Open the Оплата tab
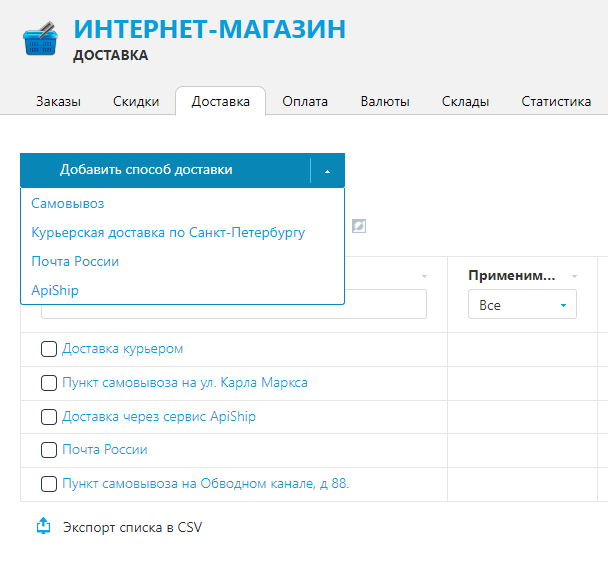Image resolution: width=608 pixels, height=571 pixels. [305, 102]
